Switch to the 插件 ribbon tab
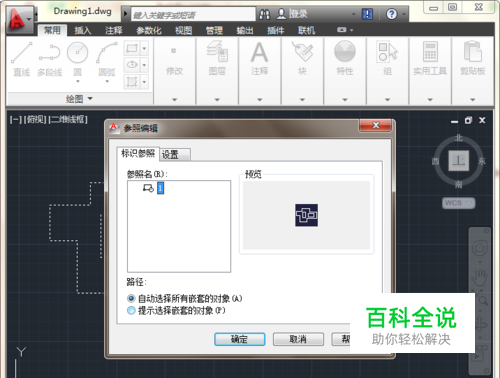Viewport: 500px width, 378px height. [x=276, y=31]
